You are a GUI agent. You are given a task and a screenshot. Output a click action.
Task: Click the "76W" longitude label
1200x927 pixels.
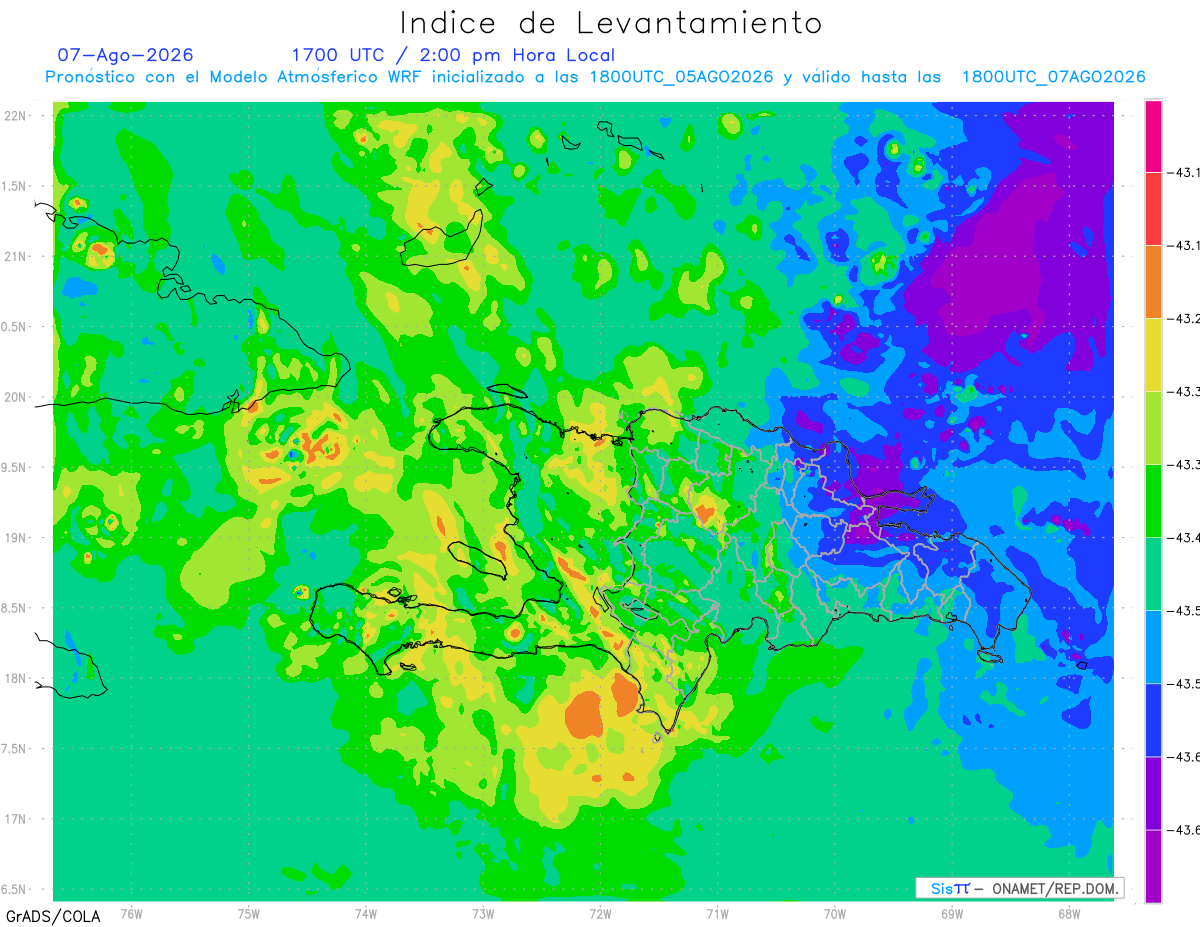(131, 913)
